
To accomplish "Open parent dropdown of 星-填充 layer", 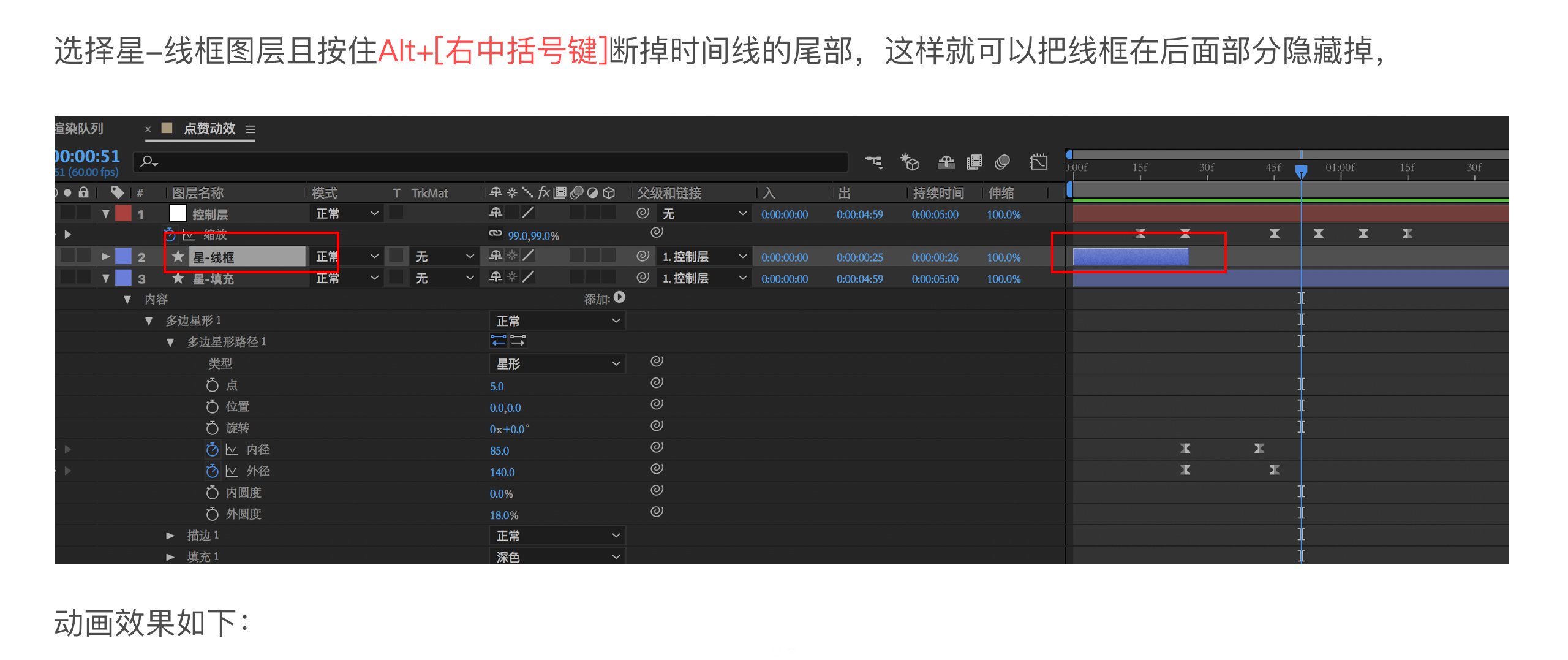I will click(x=704, y=278).
